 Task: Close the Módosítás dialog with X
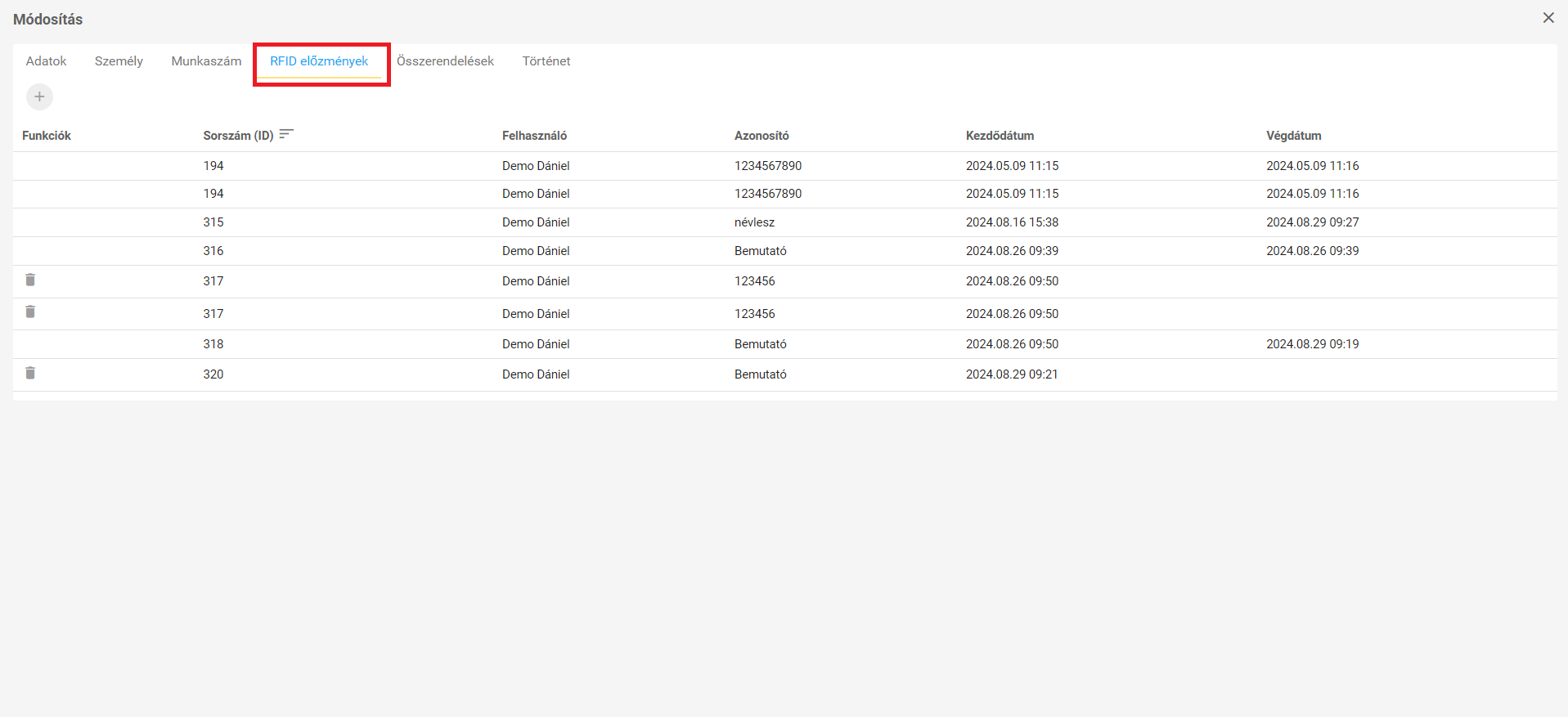[1548, 18]
